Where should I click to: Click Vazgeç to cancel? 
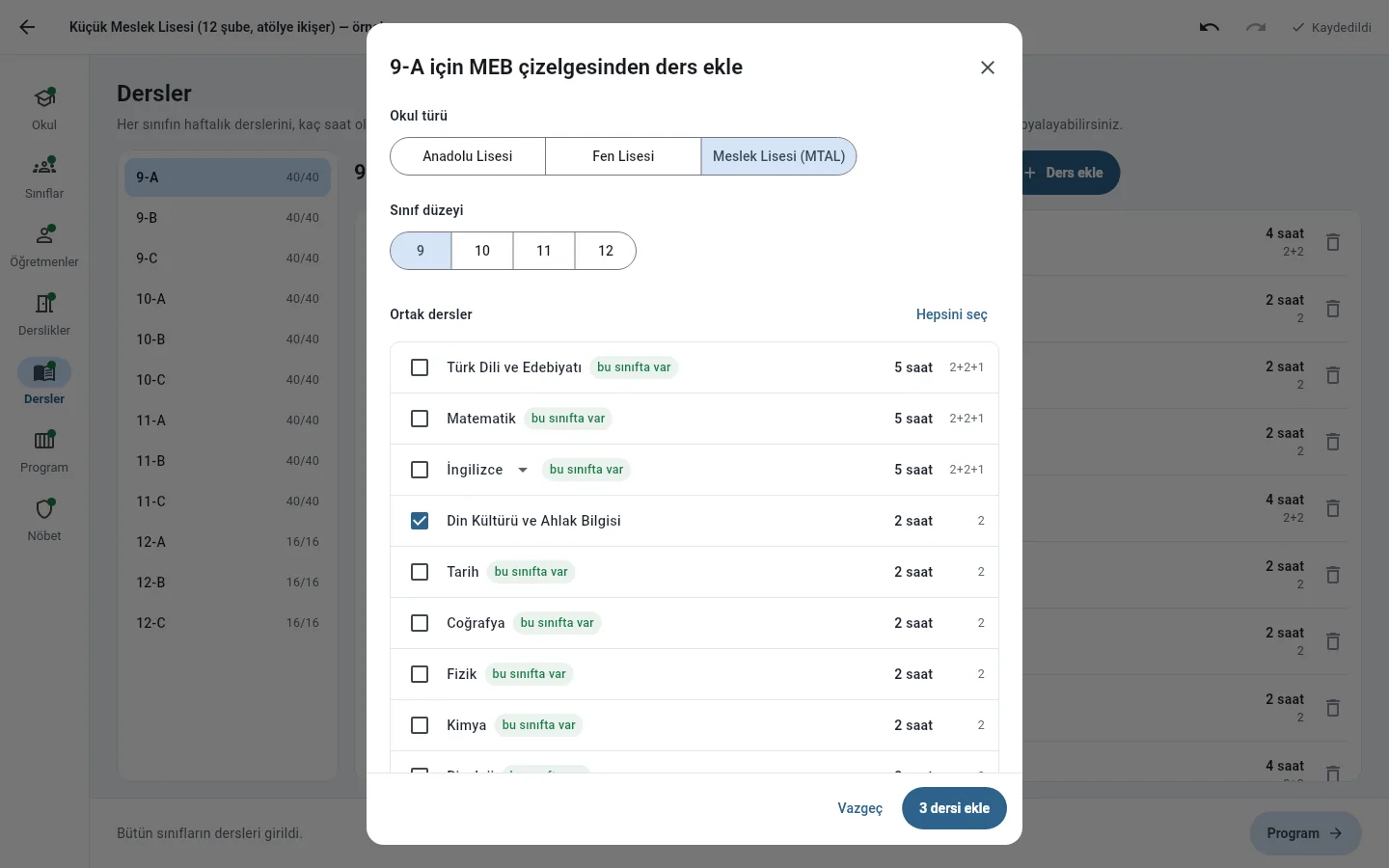pos(860,808)
